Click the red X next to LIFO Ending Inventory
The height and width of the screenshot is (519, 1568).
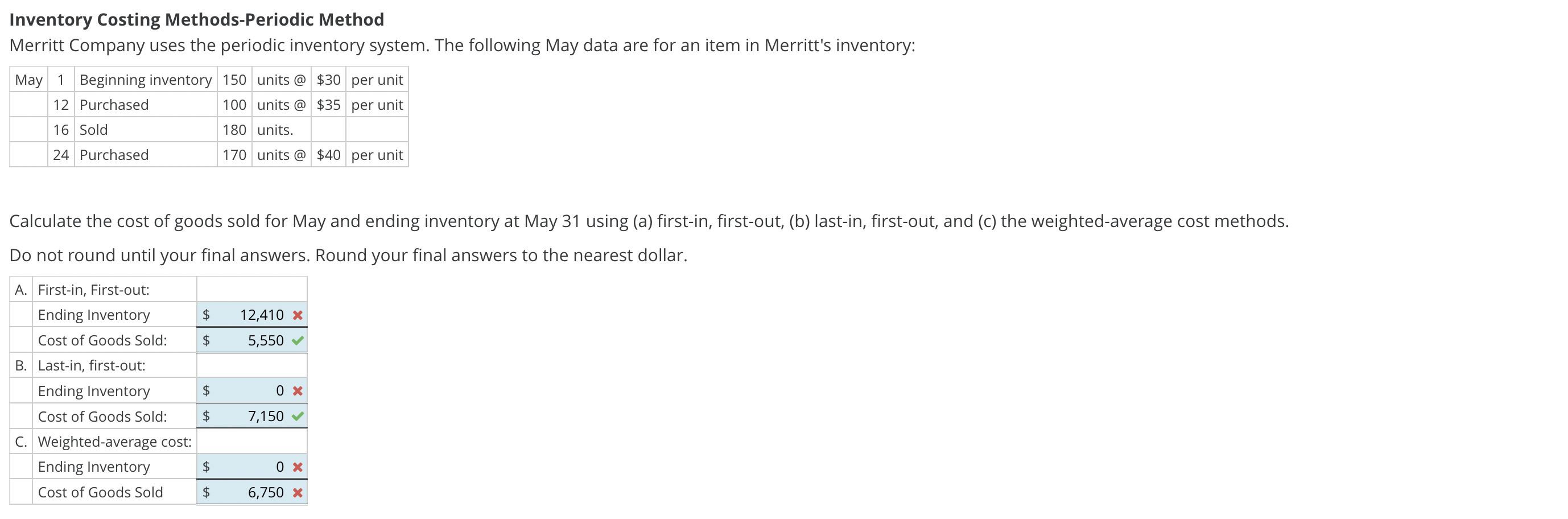(x=298, y=390)
